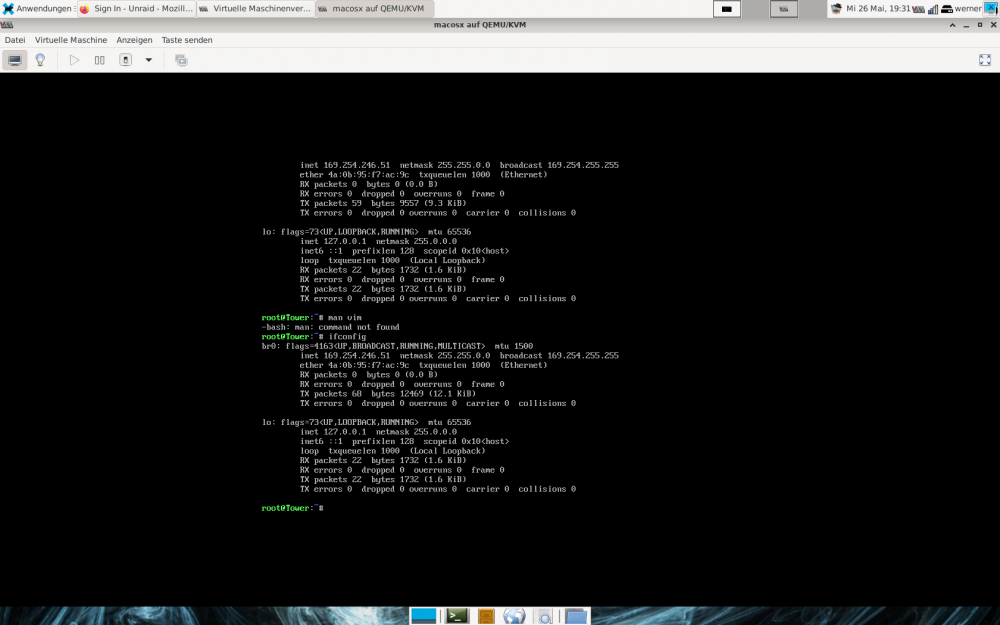This screenshot has height=625, width=1000.
Task: Launch the terminal from the dock
Action: pyautogui.click(x=457, y=616)
